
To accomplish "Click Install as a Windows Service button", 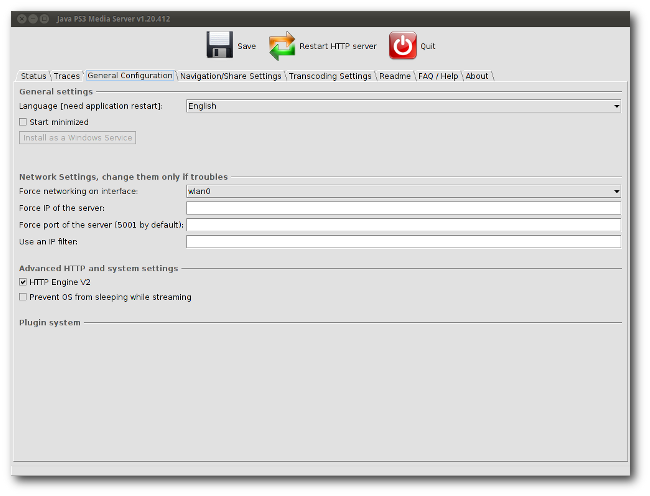I will [78, 138].
